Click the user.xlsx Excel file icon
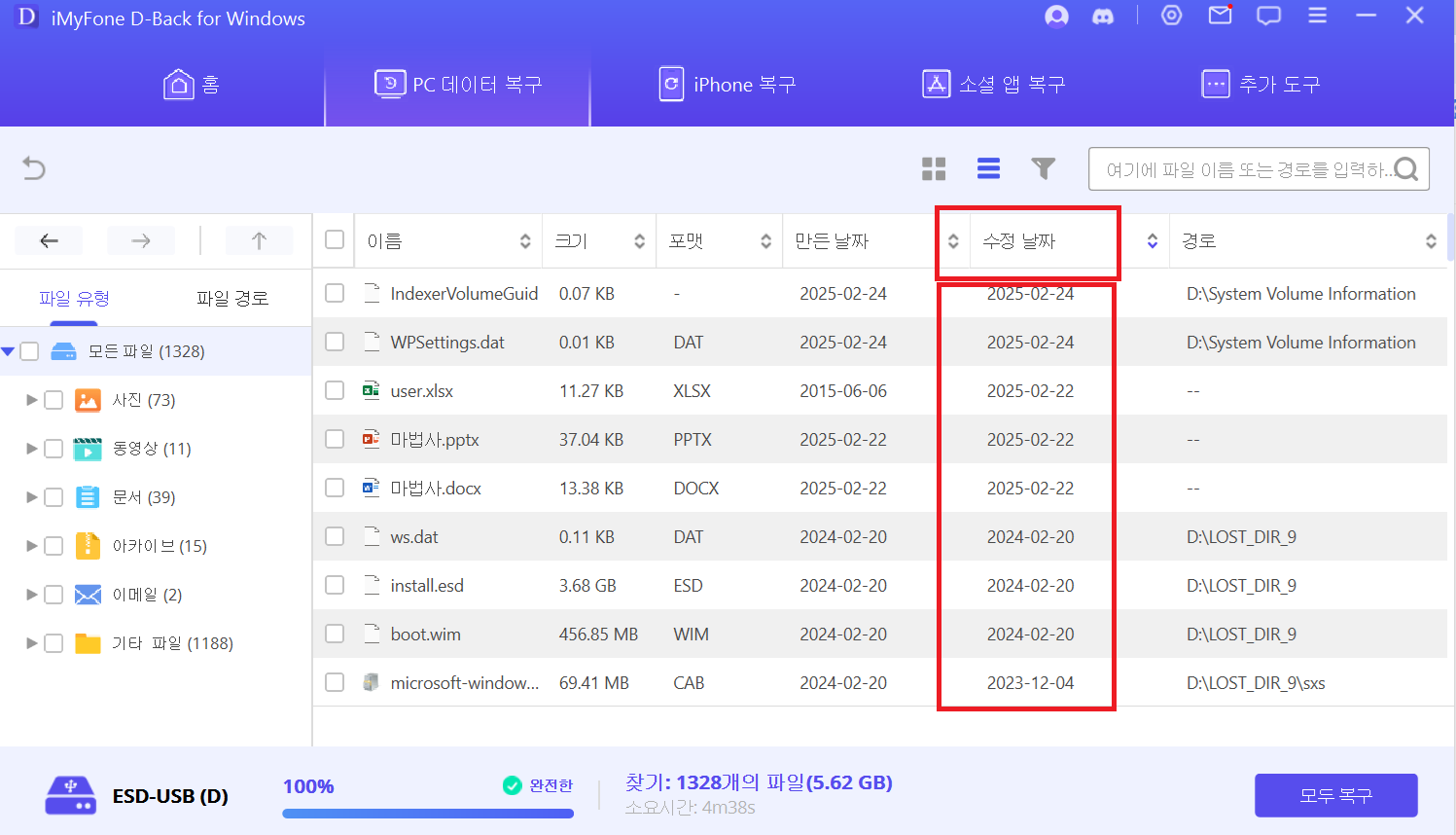This screenshot has width=1456, height=835. pyautogui.click(x=371, y=390)
